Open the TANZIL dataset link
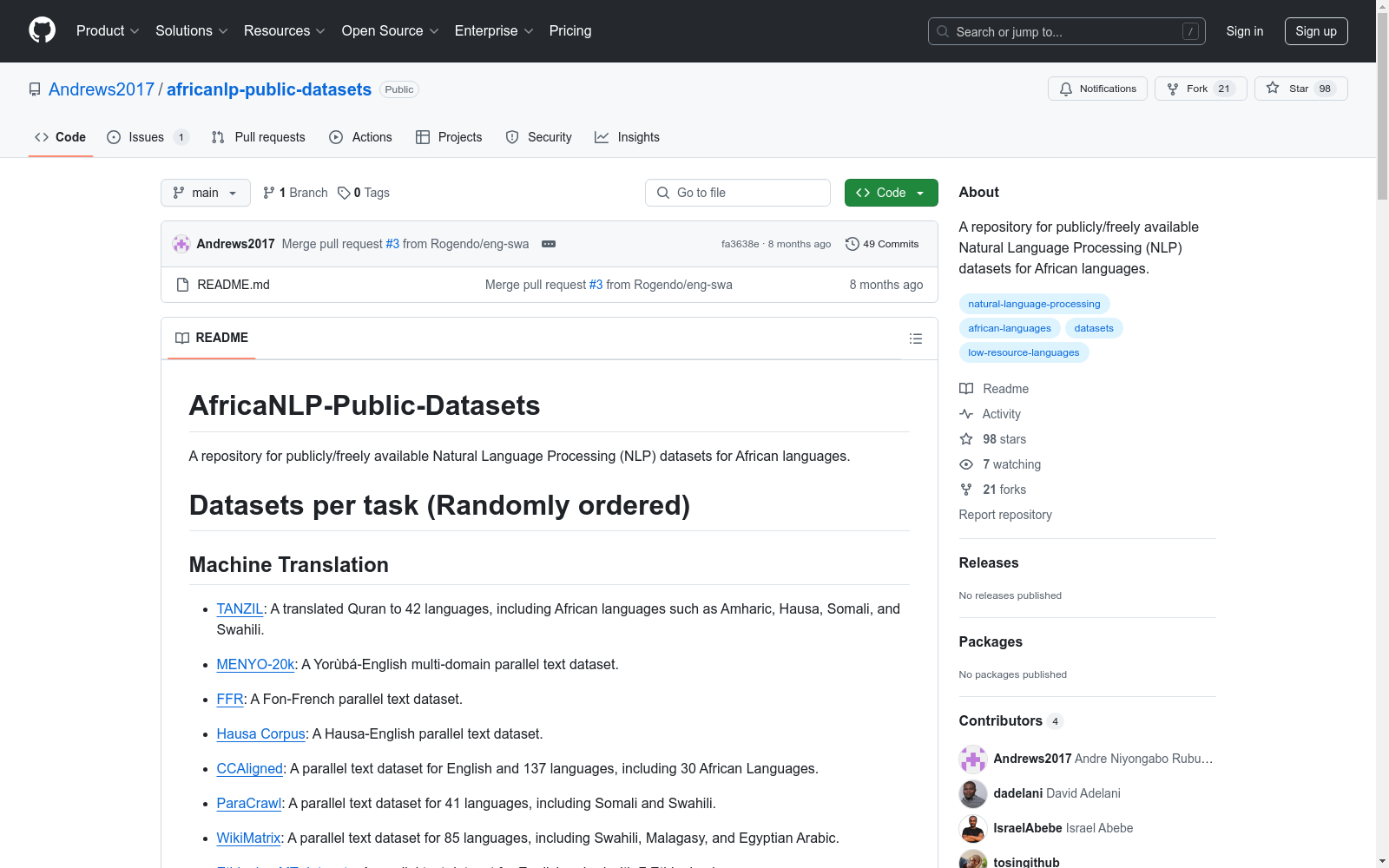Viewport: 1389px width, 868px height. click(x=240, y=609)
